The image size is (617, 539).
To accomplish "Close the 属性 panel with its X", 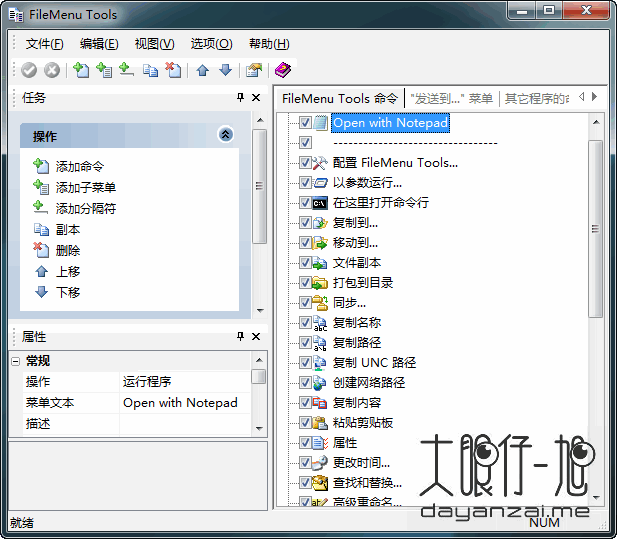I will [x=256, y=336].
